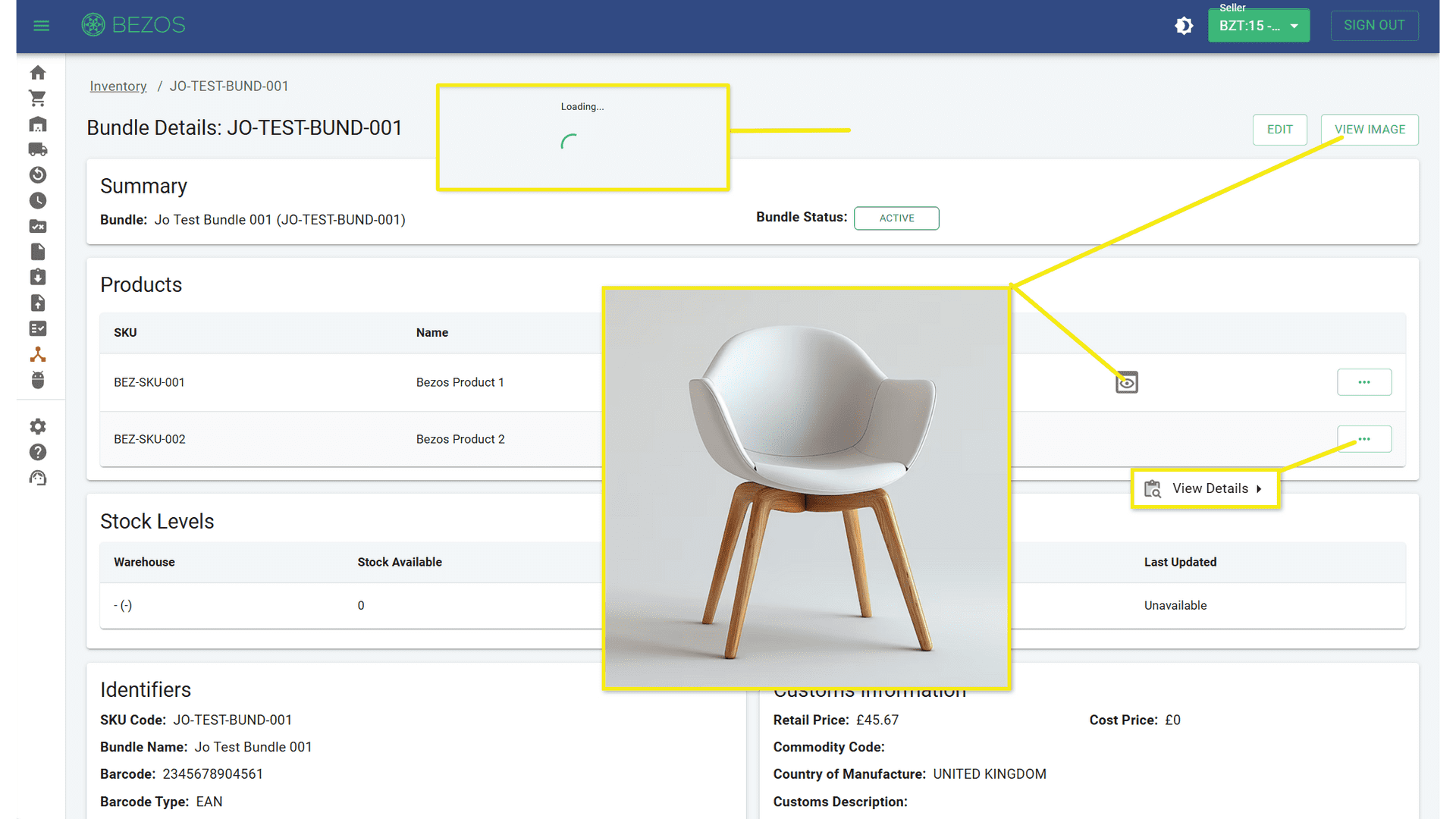
Task: Open the settings gear icon in sidebar
Action: [38, 426]
